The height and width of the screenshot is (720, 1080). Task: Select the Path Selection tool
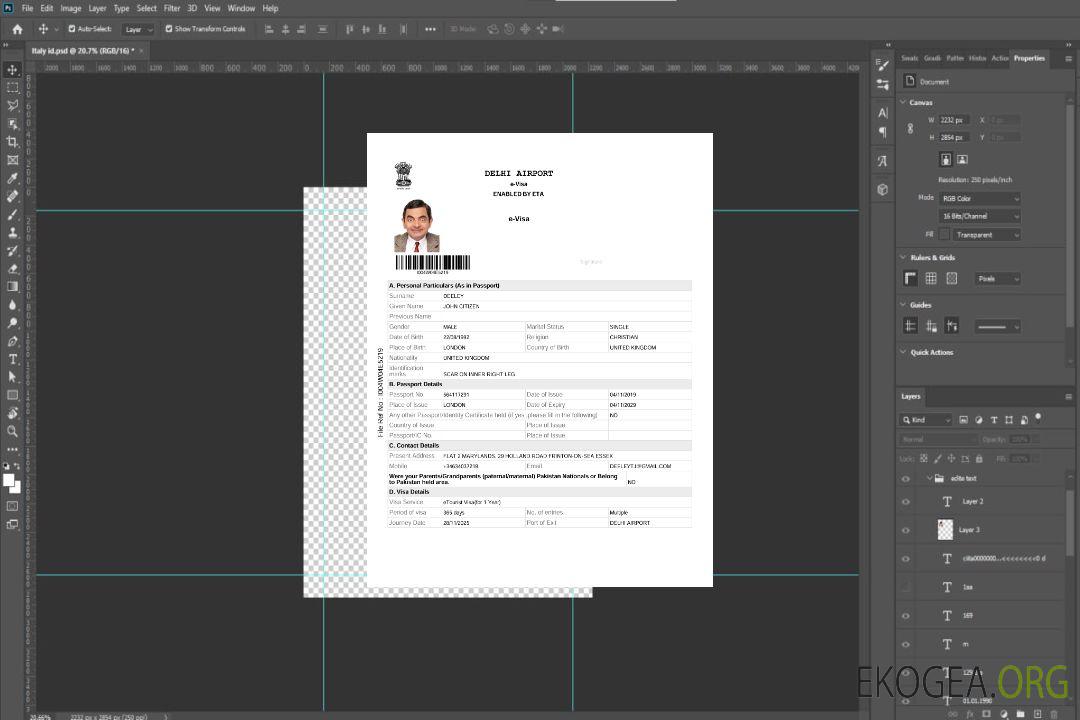point(12,377)
